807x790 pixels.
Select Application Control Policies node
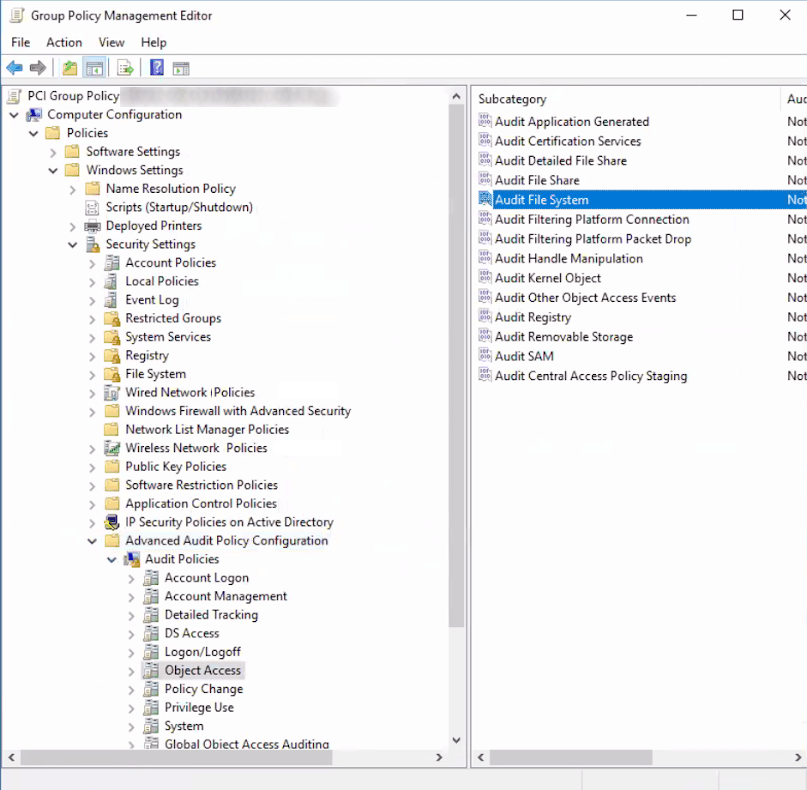[201, 503]
